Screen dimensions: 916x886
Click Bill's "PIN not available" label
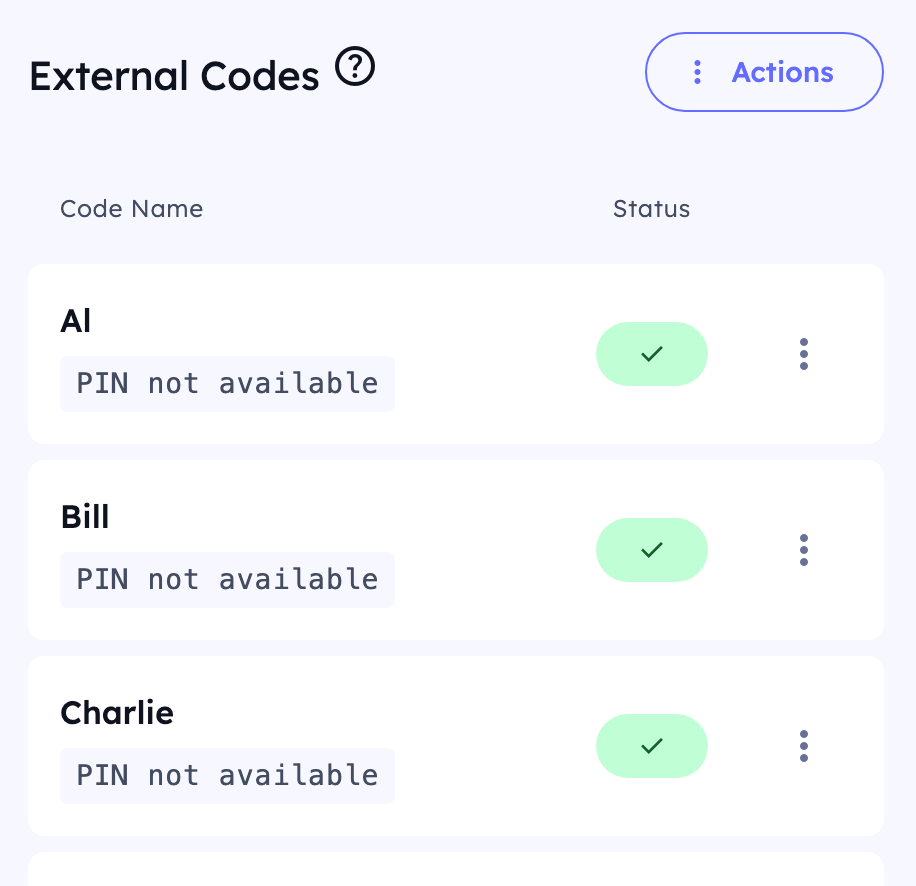point(227,580)
